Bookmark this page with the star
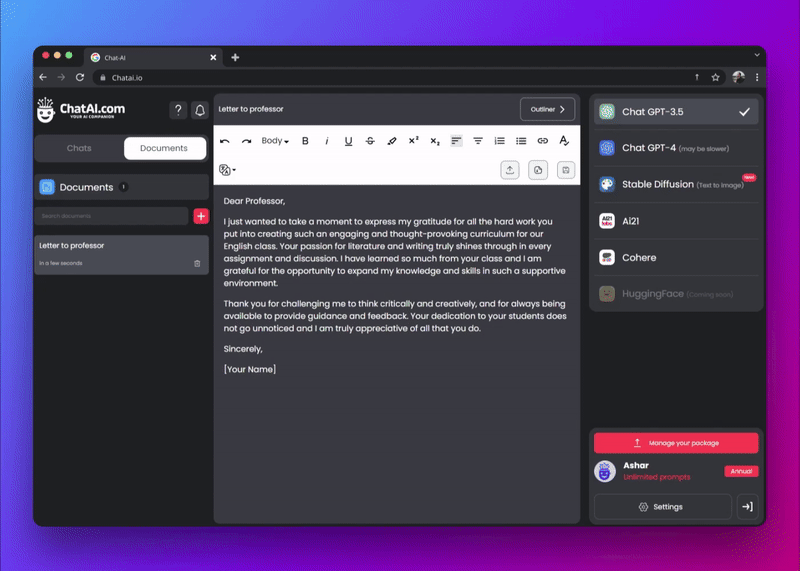This screenshot has height=571, width=800. (x=715, y=78)
